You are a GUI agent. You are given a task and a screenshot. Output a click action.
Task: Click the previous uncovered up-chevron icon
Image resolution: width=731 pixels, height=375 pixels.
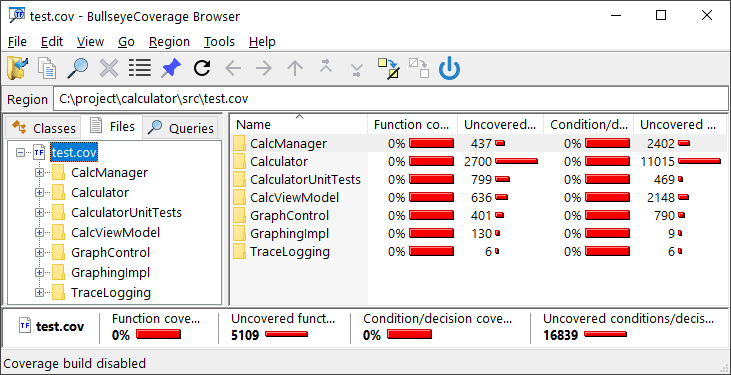325,66
